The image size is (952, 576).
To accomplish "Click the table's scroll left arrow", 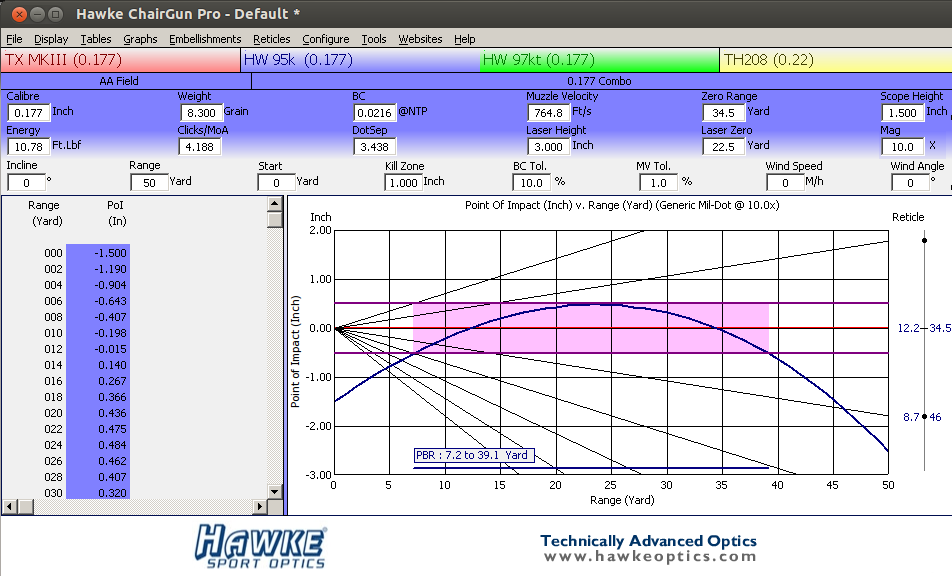I will 10,506.
